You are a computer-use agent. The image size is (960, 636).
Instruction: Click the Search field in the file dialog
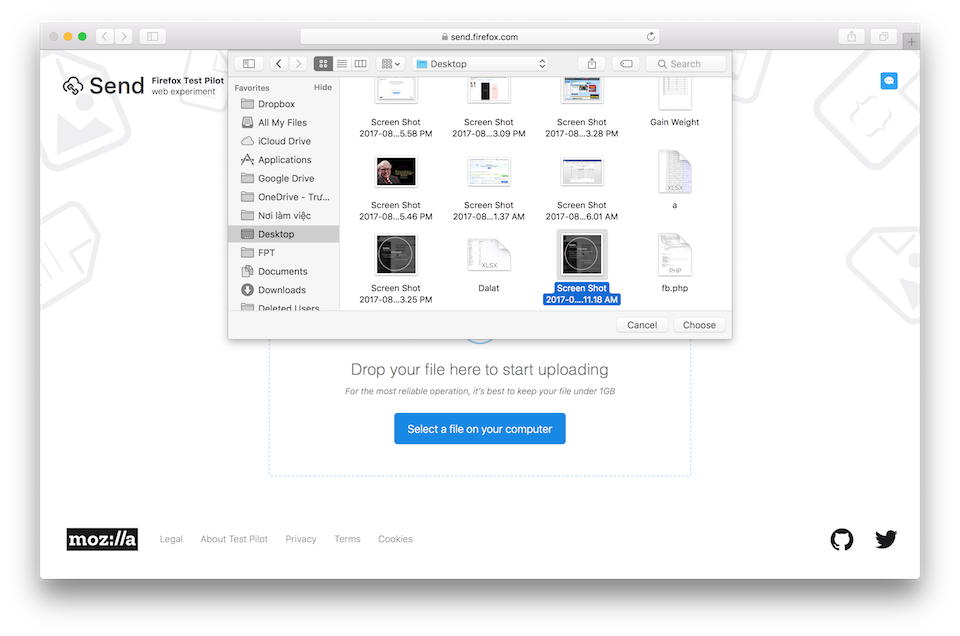tap(686, 64)
